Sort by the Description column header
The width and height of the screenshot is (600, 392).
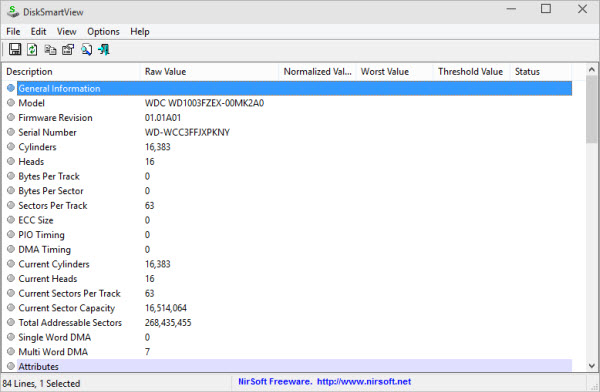(x=72, y=72)
